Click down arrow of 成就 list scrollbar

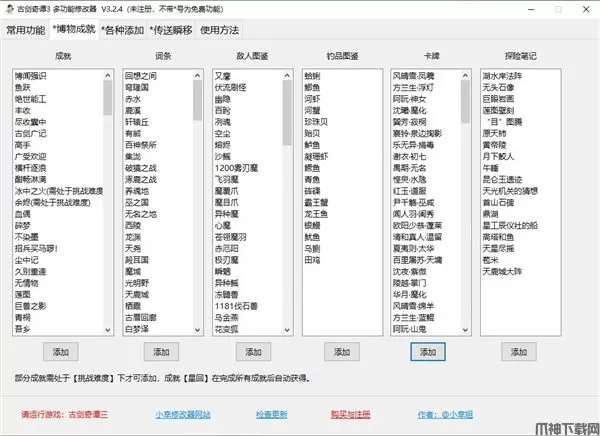108,330
